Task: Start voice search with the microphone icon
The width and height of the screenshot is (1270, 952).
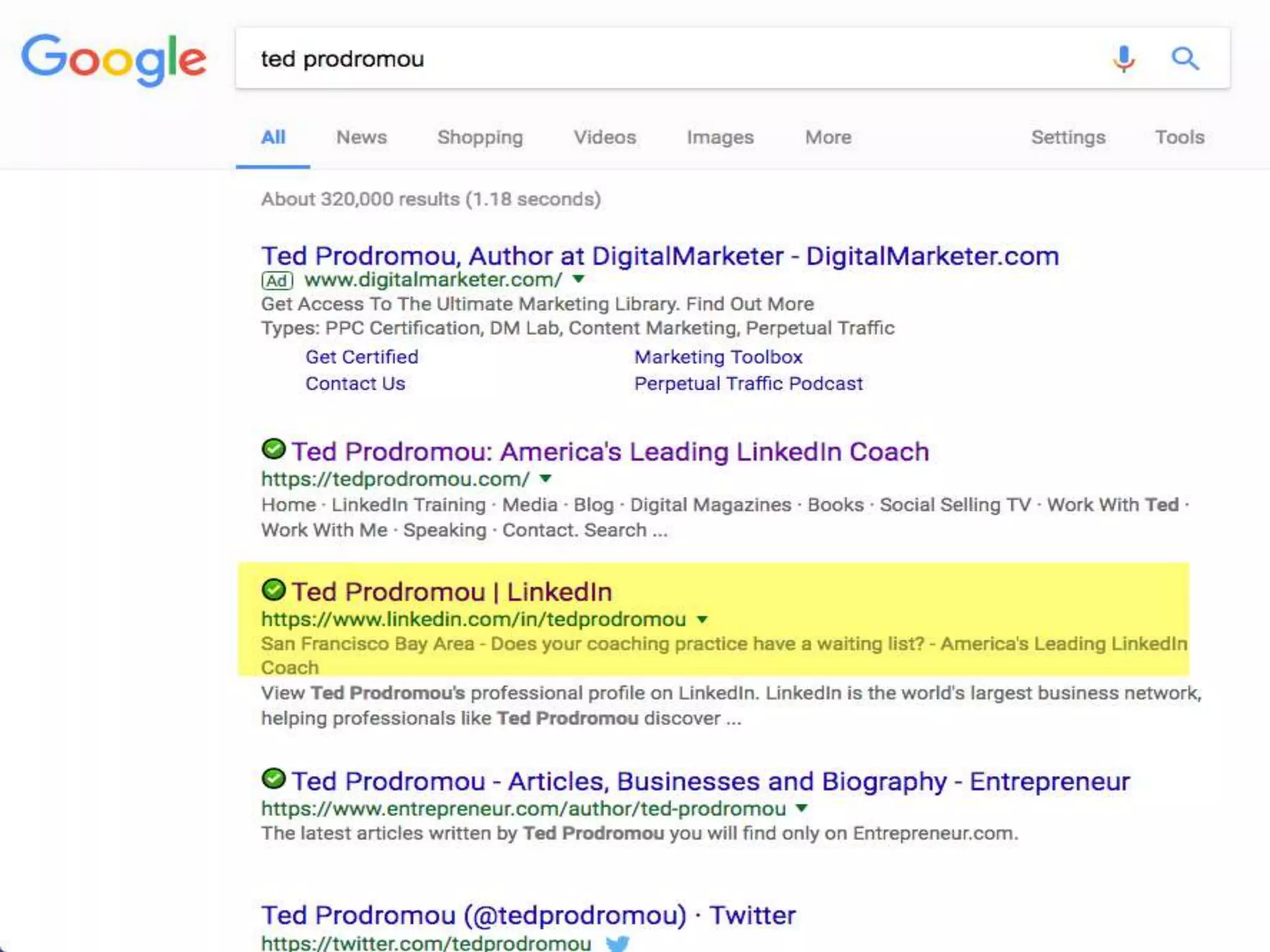Action: coord(1123,59)
